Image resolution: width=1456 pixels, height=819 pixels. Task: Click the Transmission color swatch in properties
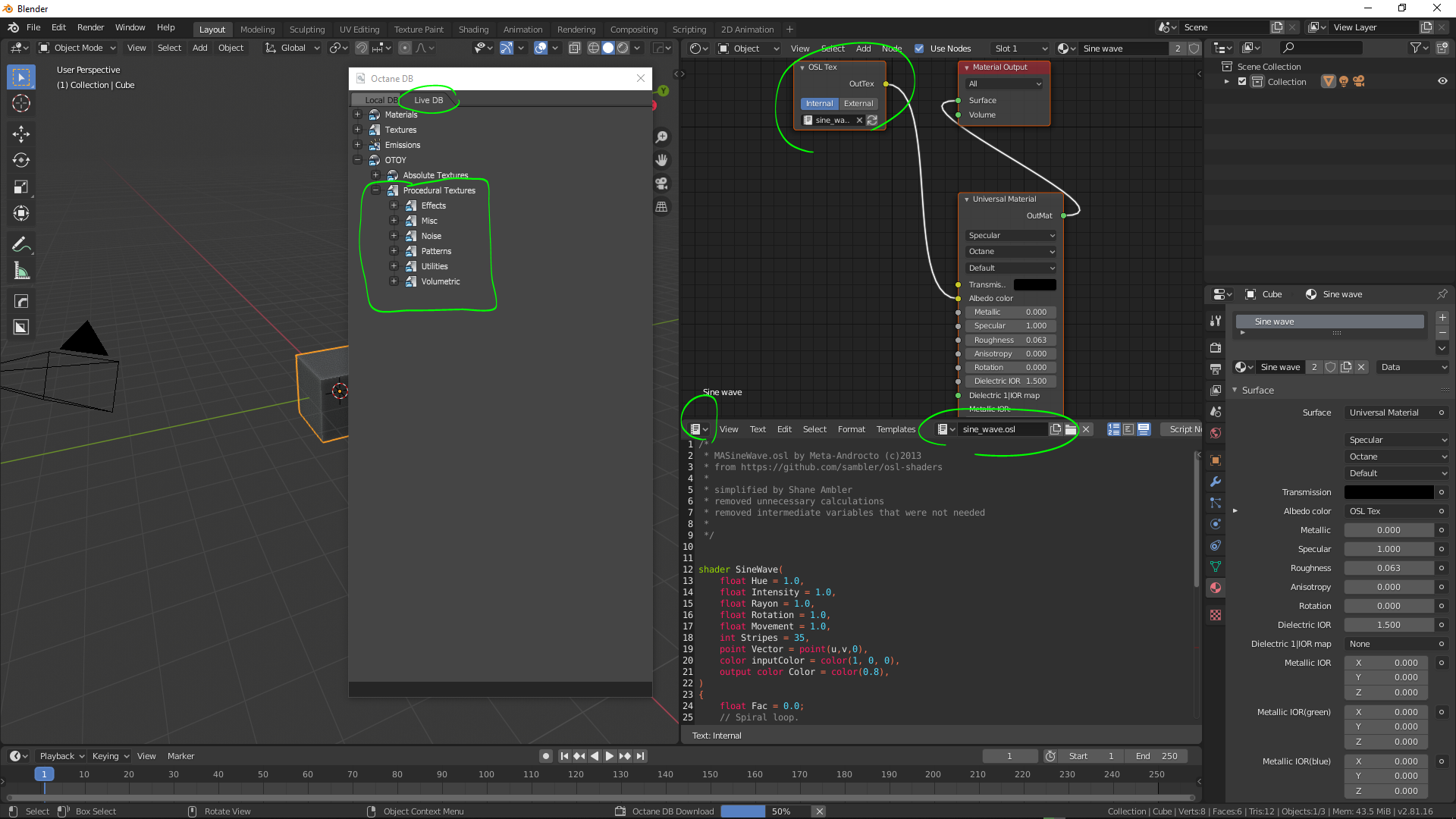coord(1389,492)
